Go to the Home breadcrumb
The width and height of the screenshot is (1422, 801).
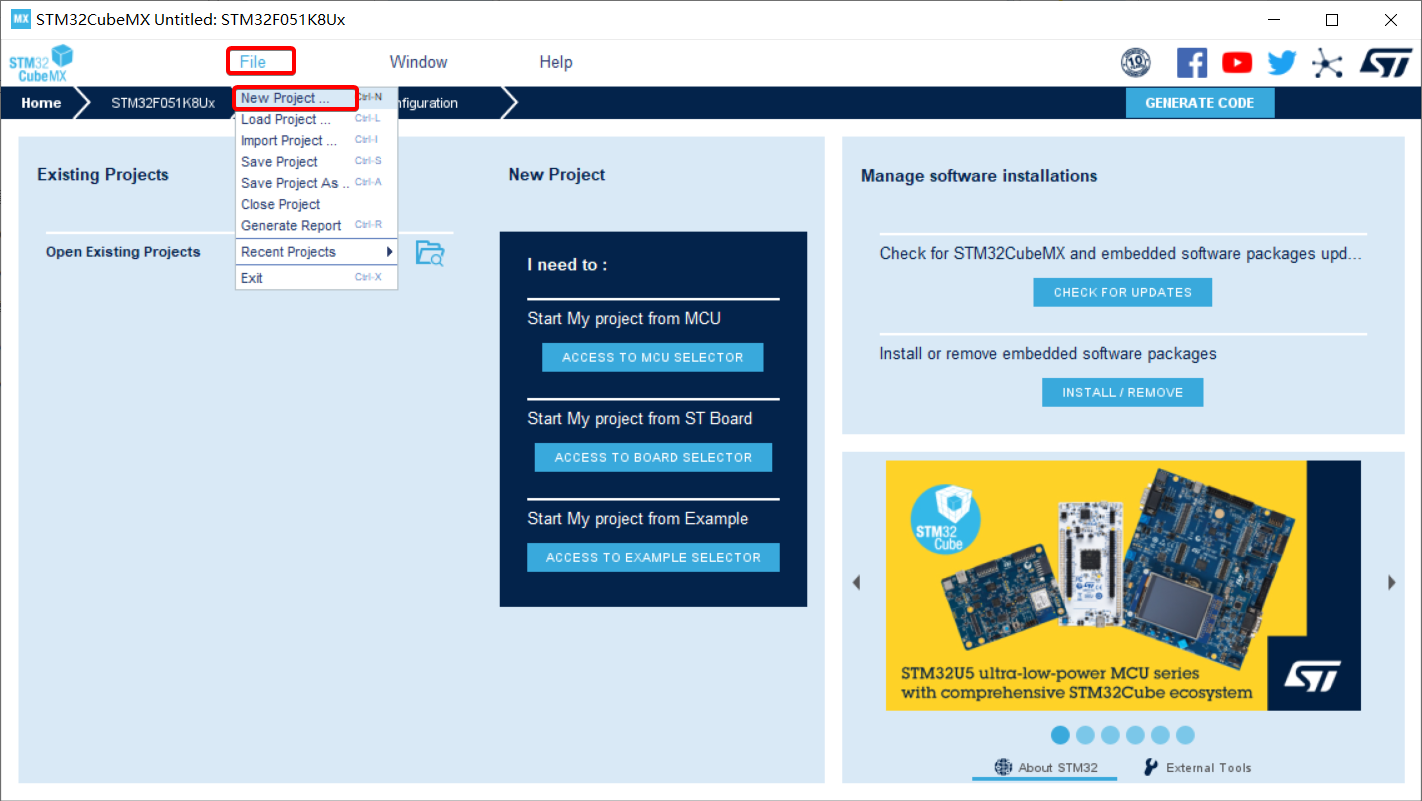point(41,103)
